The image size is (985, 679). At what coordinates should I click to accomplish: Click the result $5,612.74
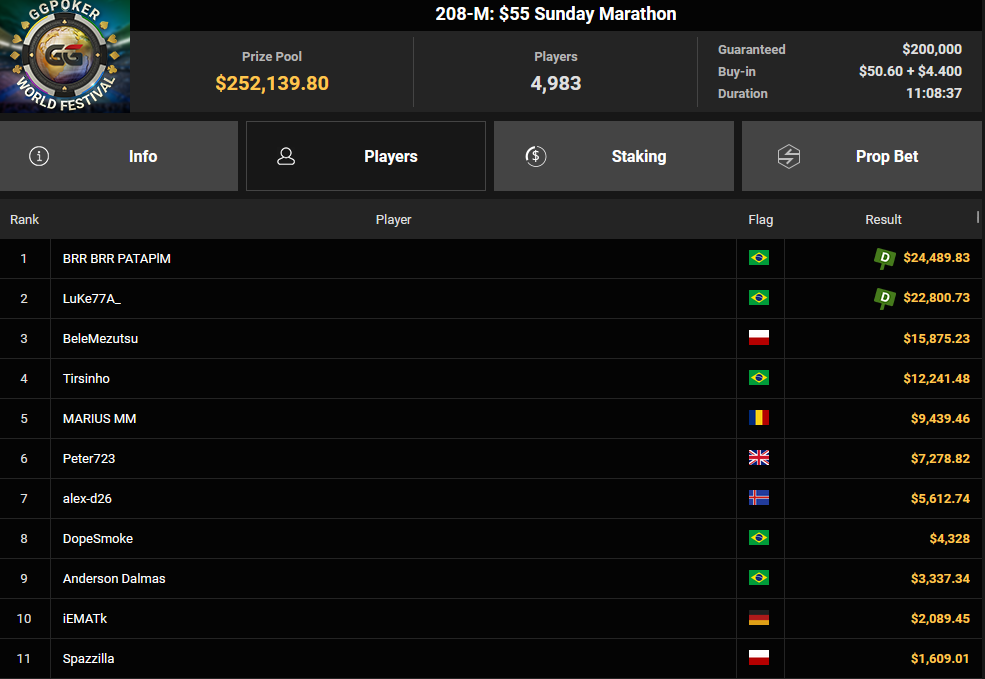[x=940, y=499]
